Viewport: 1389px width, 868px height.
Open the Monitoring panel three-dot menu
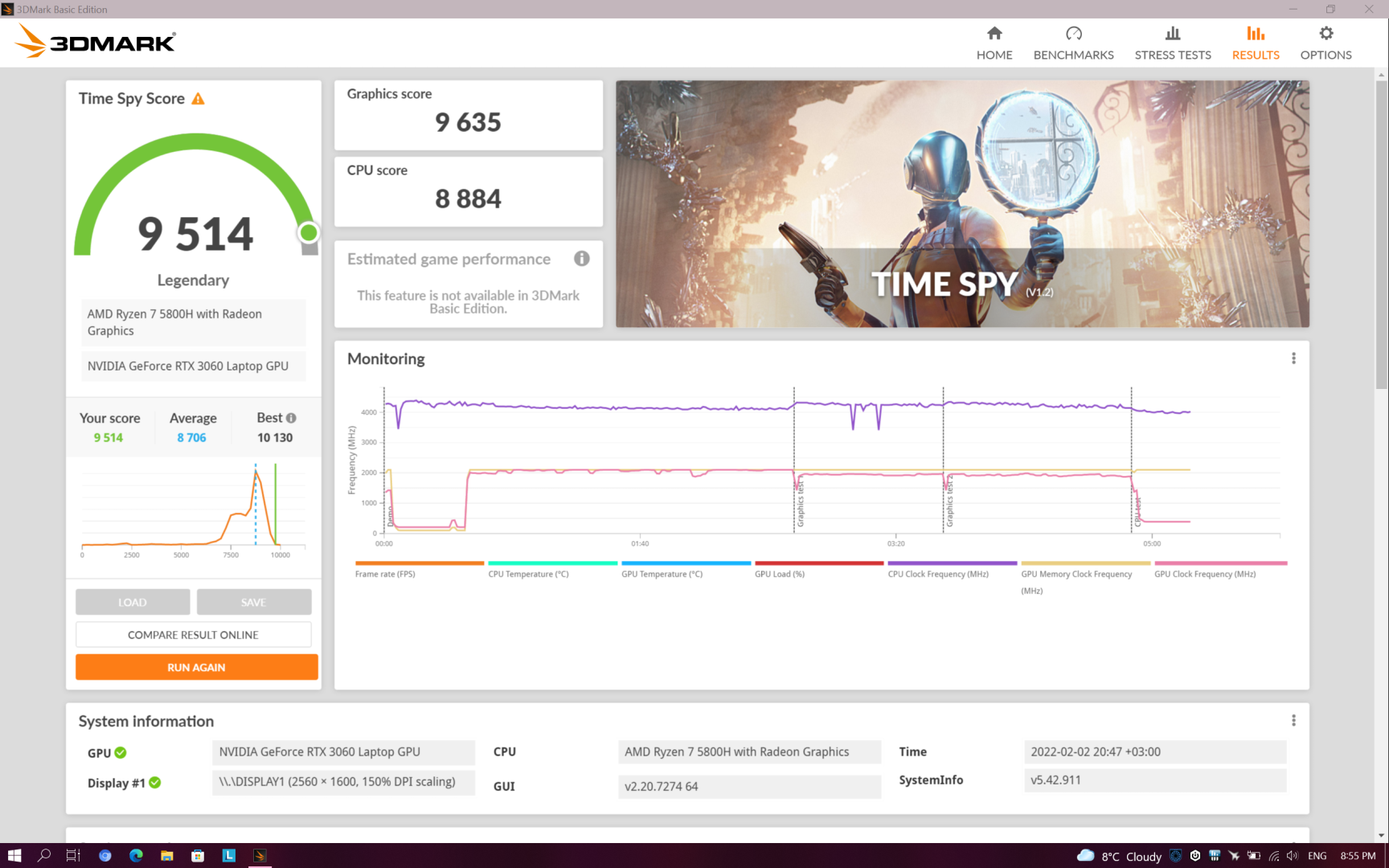(x=1293, y=358)
